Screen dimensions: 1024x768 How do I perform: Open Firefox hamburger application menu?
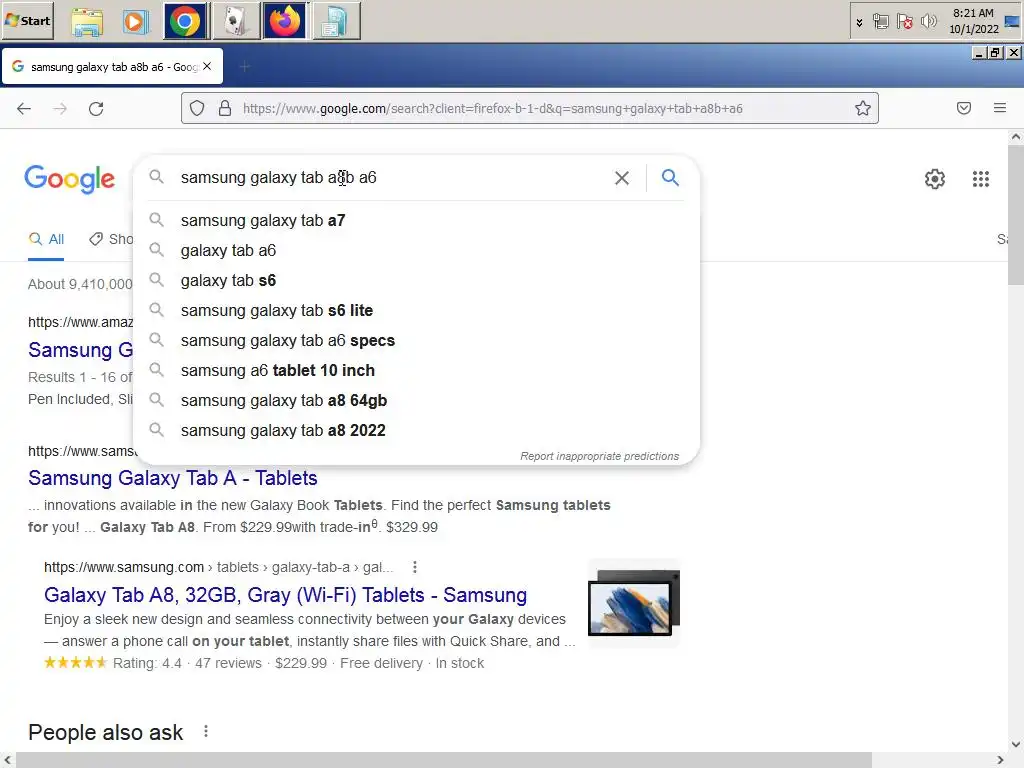pyautogui.click(x=1000, y=108)
